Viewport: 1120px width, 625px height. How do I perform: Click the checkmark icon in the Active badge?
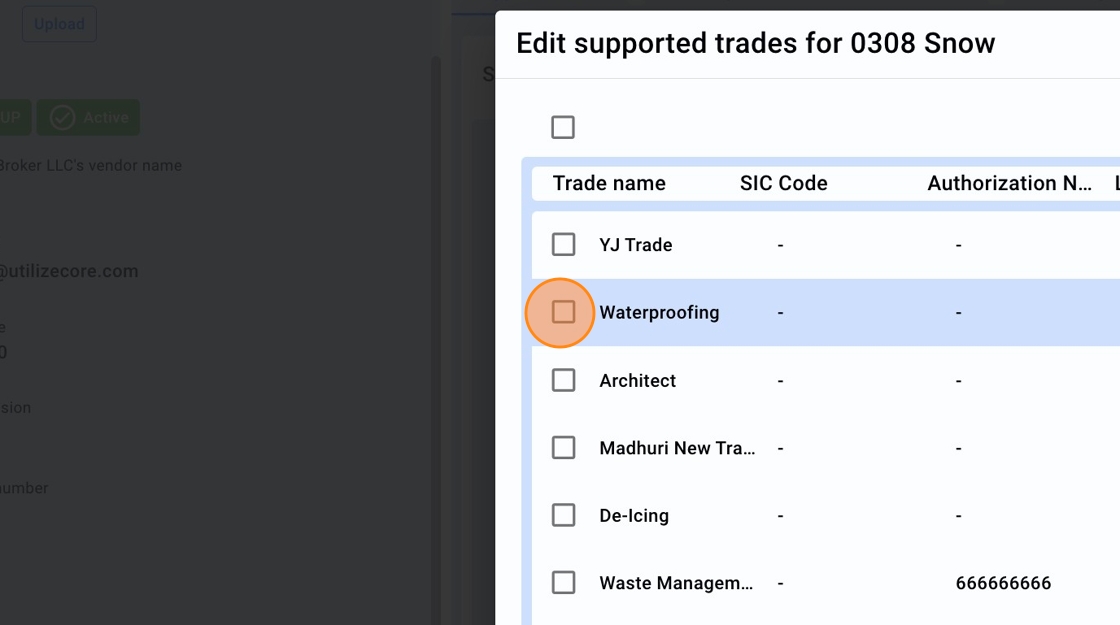pyautogui.click(x=63, y=118)
